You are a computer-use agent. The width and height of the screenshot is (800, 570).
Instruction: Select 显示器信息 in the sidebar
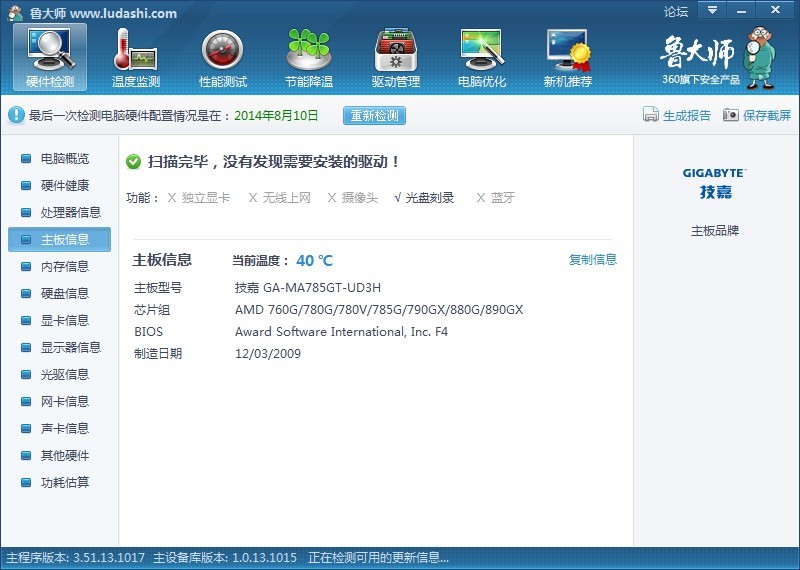tap(59, 348)
